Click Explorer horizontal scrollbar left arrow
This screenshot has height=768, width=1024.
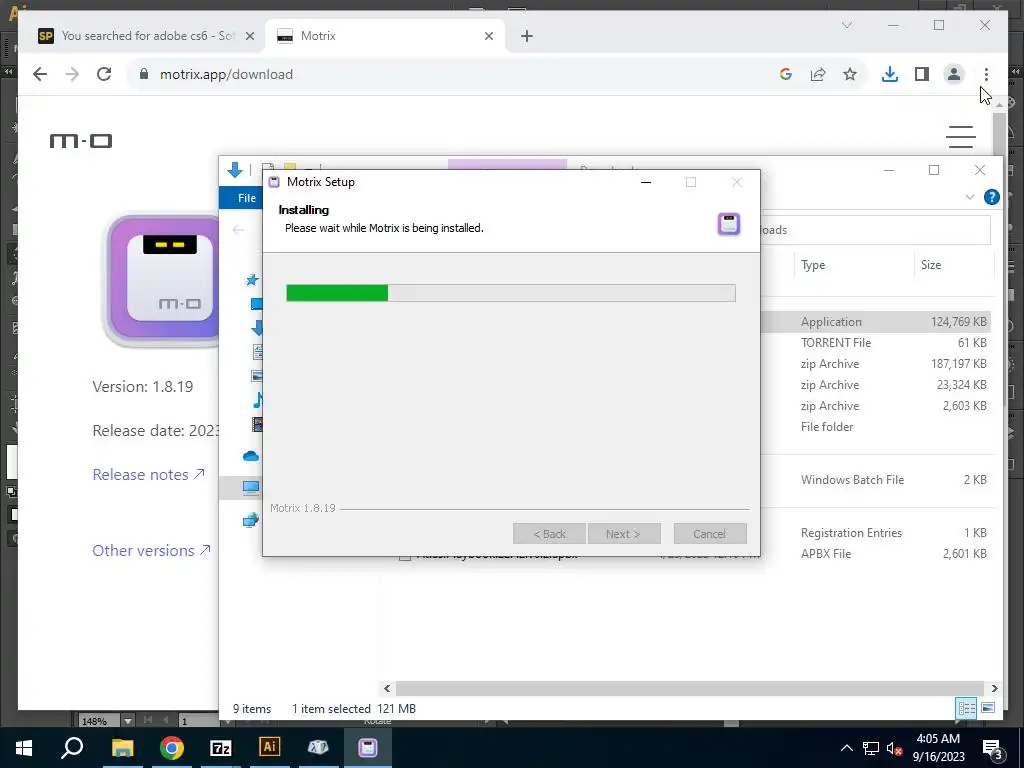(387, 688)
